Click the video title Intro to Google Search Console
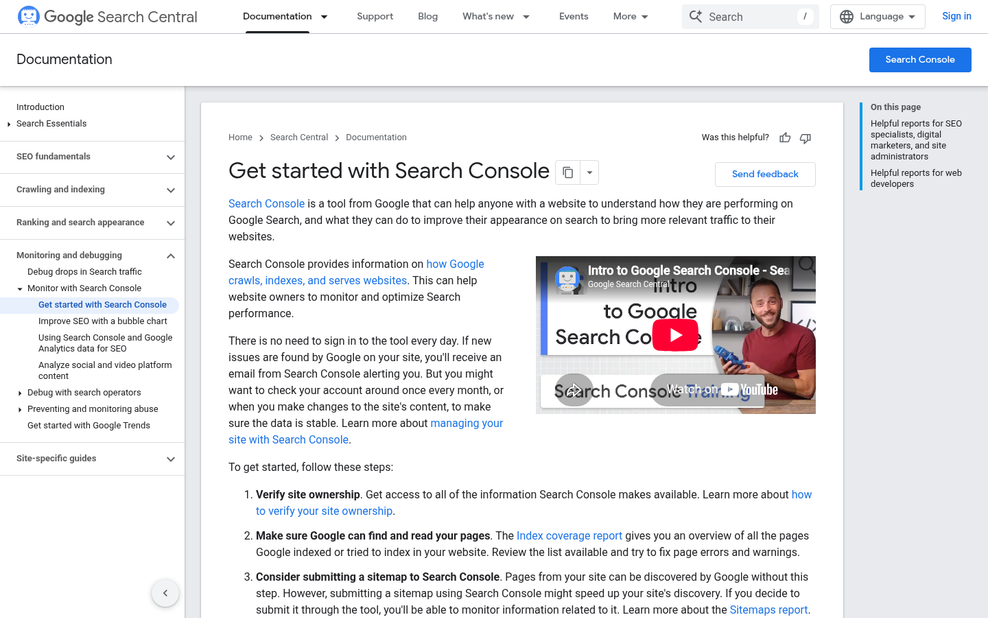 tap(688, 270)
